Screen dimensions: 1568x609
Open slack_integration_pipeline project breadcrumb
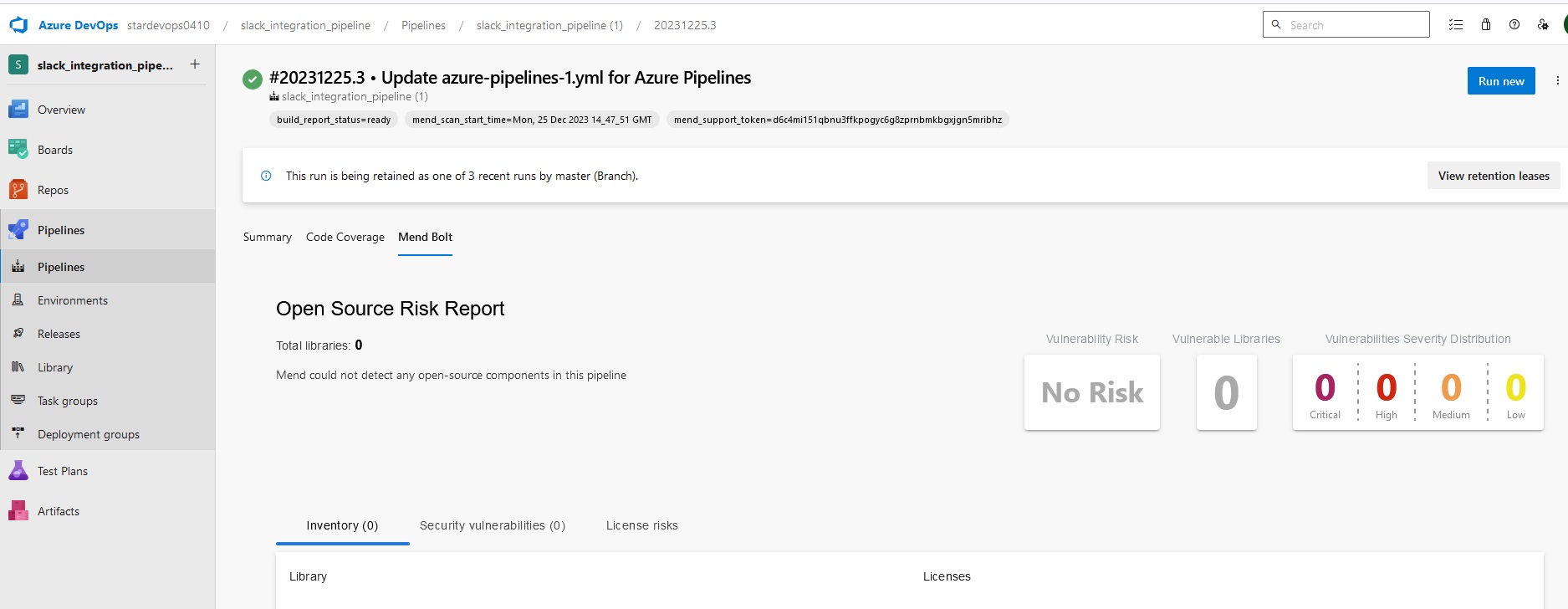coord(305,25)
